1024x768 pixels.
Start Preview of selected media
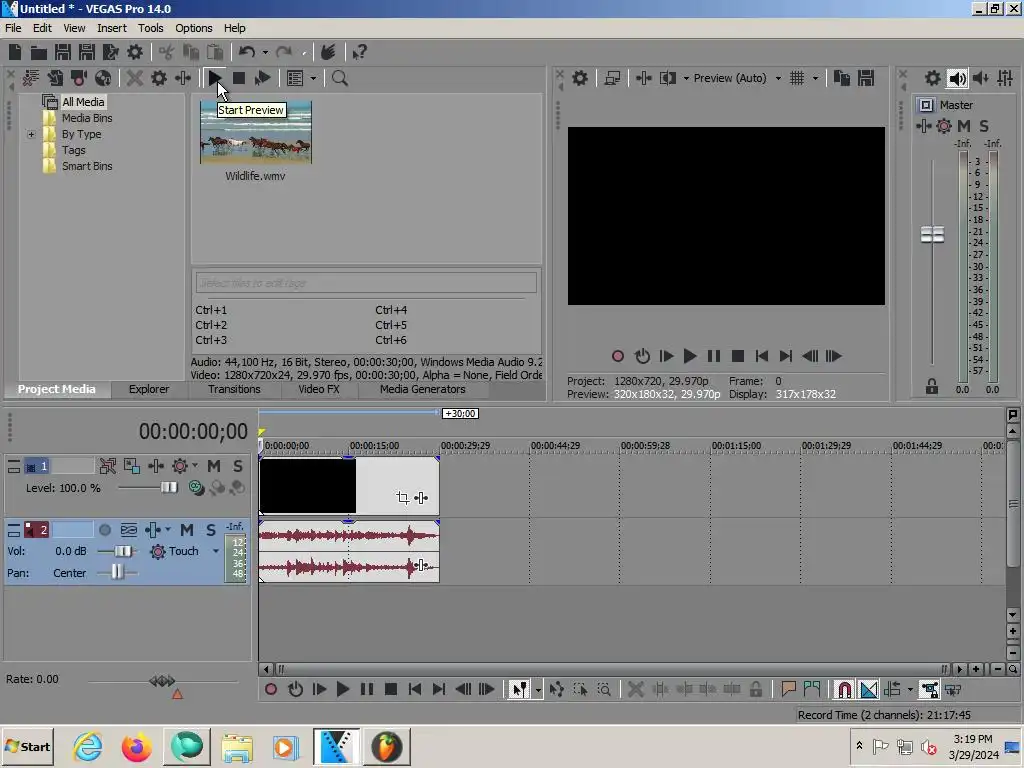(x=215, y=78)
